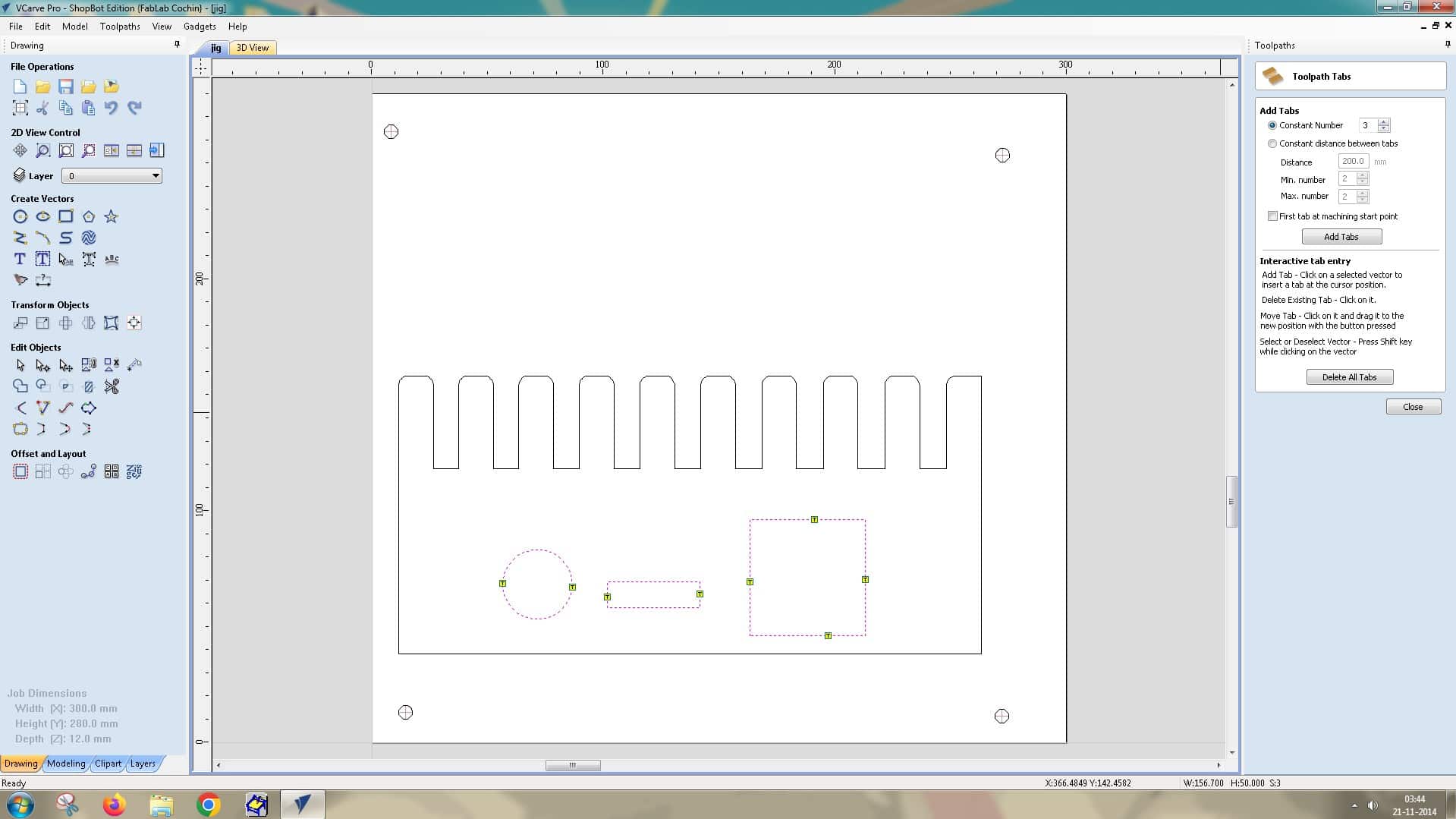Pick the arrow Selection tool in Edit Objects
This screenshot has height=819, width=1456.
(x=20, y=365)
